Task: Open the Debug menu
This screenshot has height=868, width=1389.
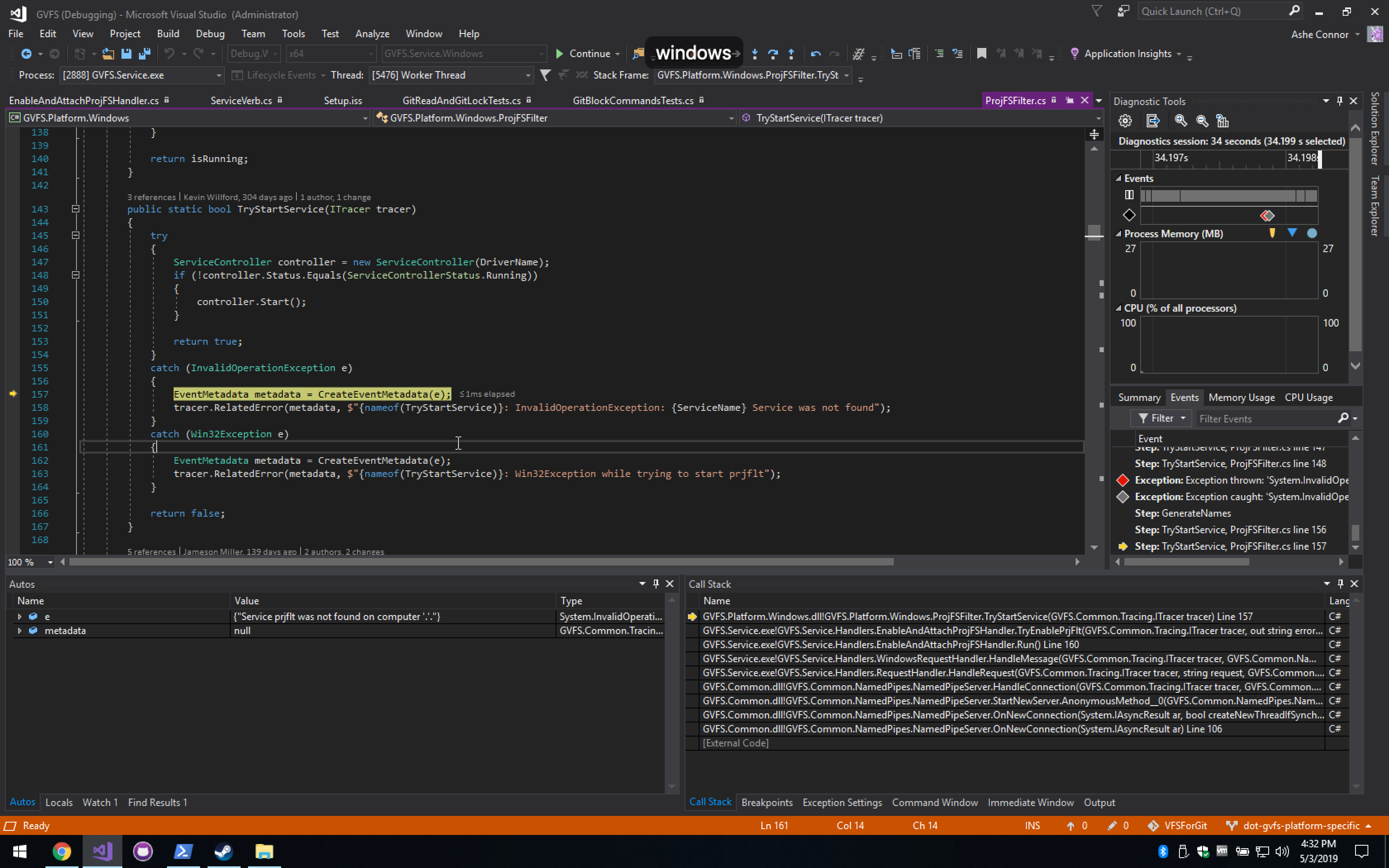Action: [x=210, y=34]
